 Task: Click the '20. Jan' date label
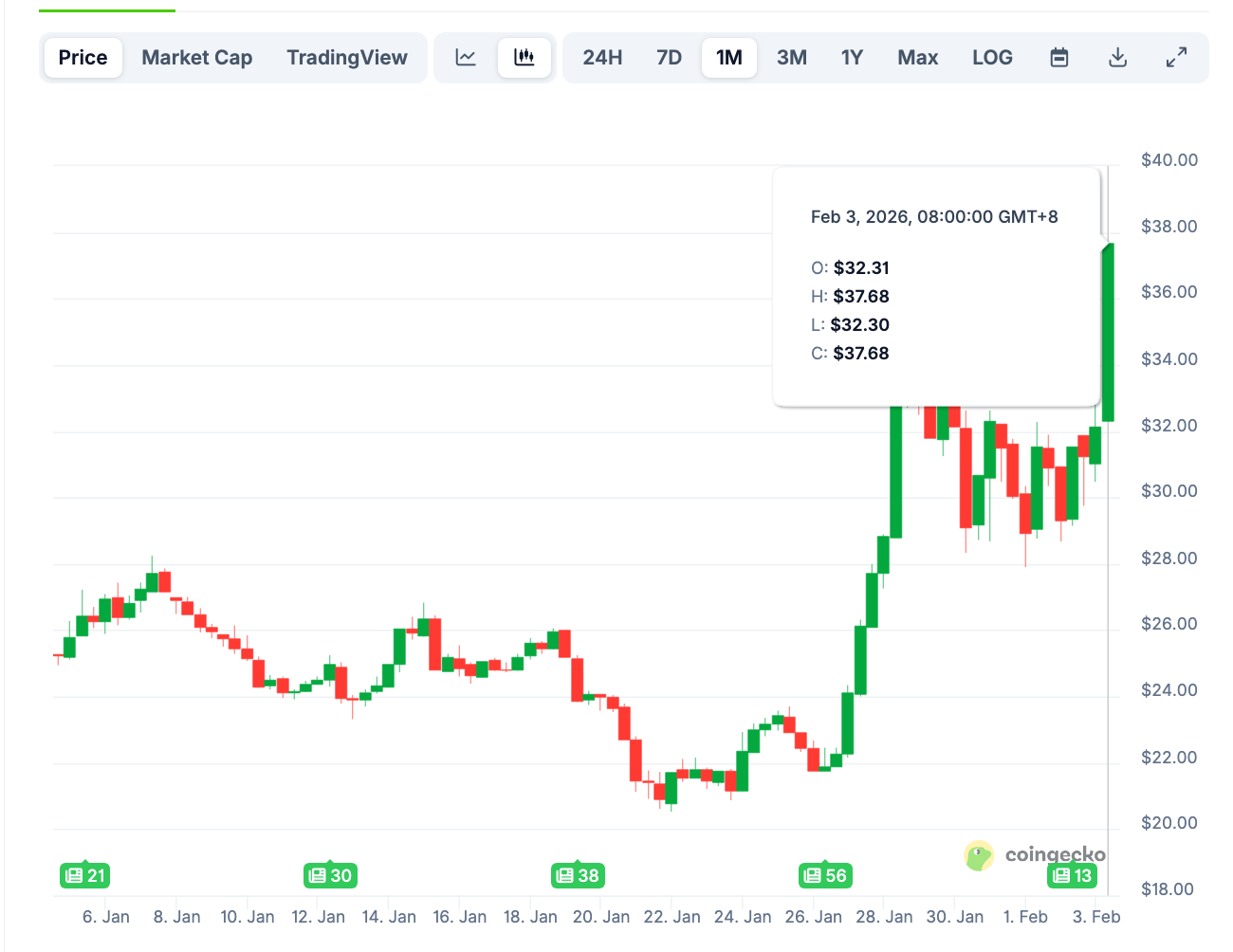pos(601,917)
